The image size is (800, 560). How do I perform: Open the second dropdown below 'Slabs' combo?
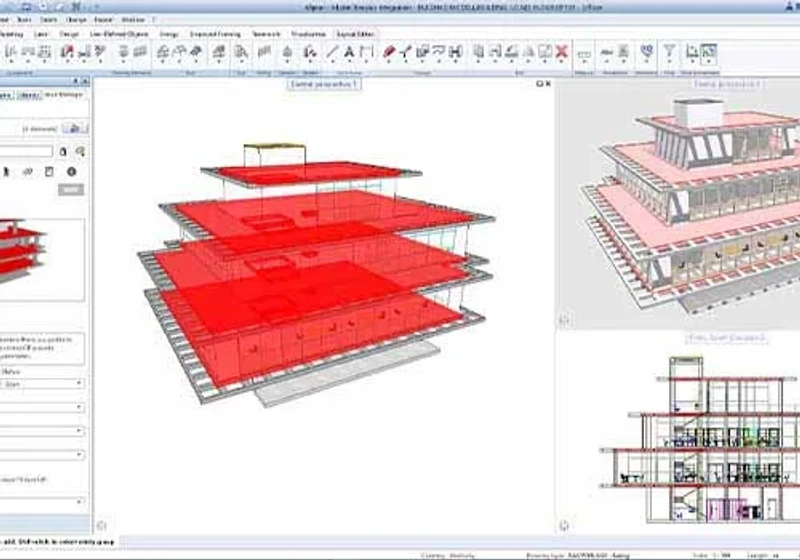coord(42,407)
